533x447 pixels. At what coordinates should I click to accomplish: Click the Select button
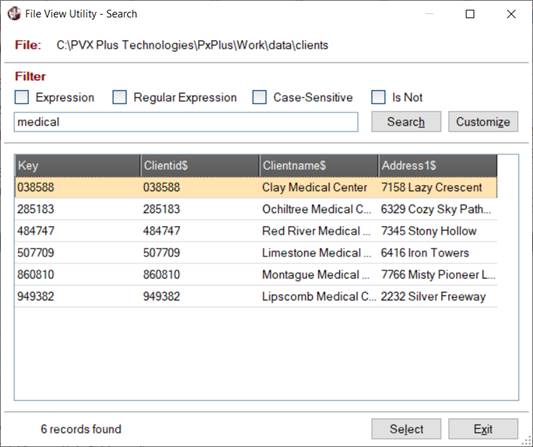tap(406, 429)
